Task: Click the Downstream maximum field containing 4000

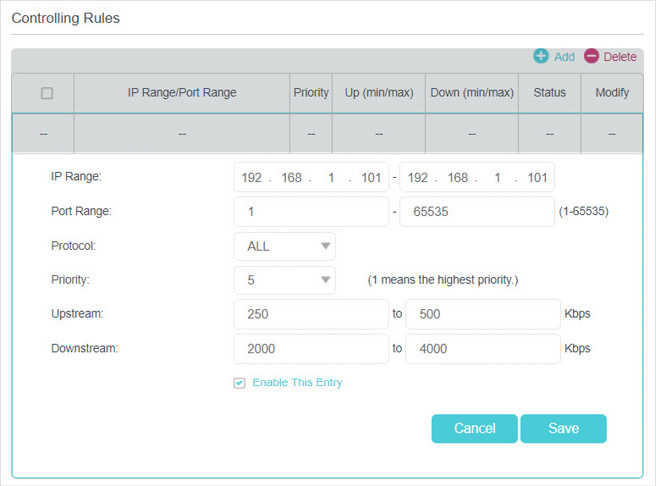Action: coord(483,349)
